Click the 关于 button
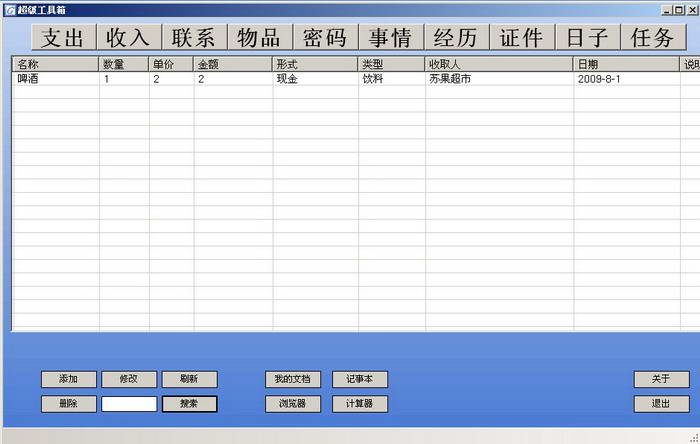700x444 pixels. tap(662, 379)
